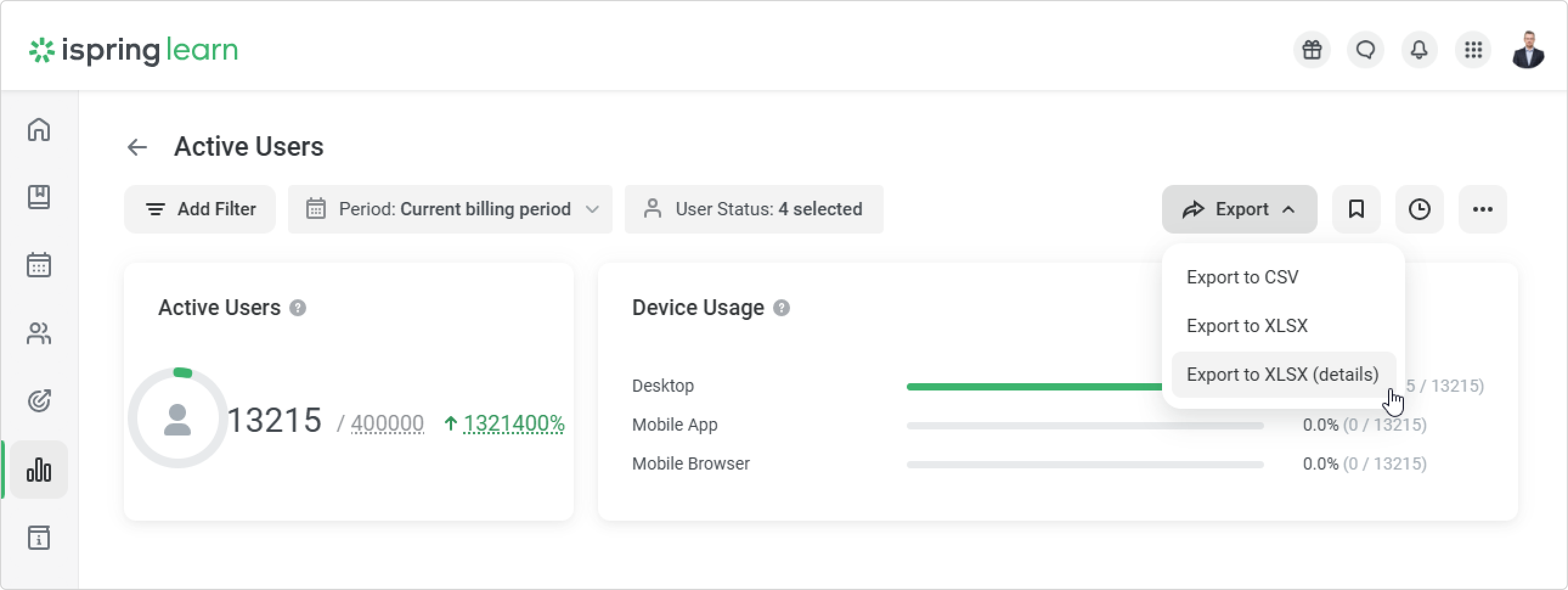Open the apps grid menu

pyautogui.click(x=1473, y=50)
